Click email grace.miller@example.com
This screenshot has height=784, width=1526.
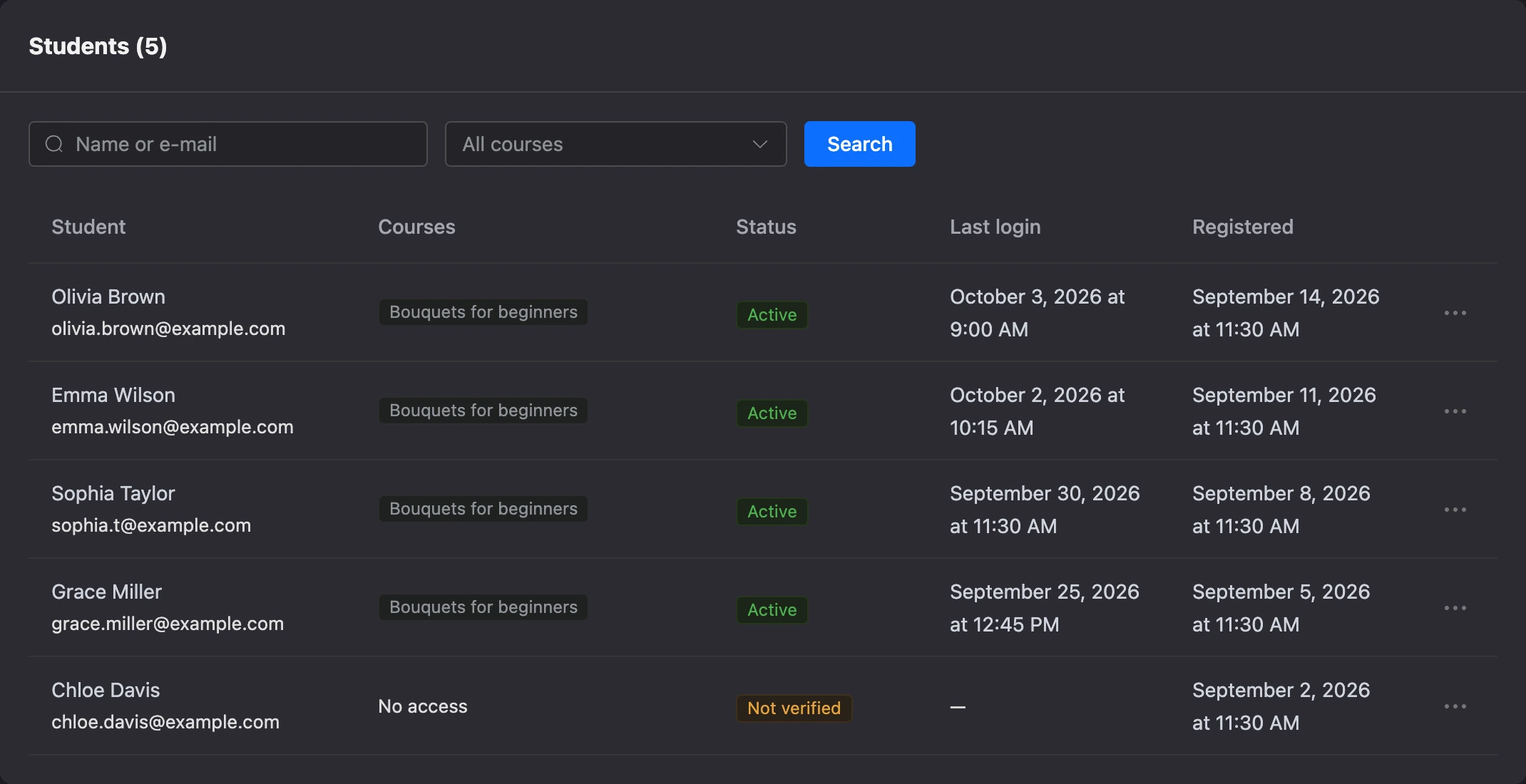pyautogui.click(x=168, y=624)
